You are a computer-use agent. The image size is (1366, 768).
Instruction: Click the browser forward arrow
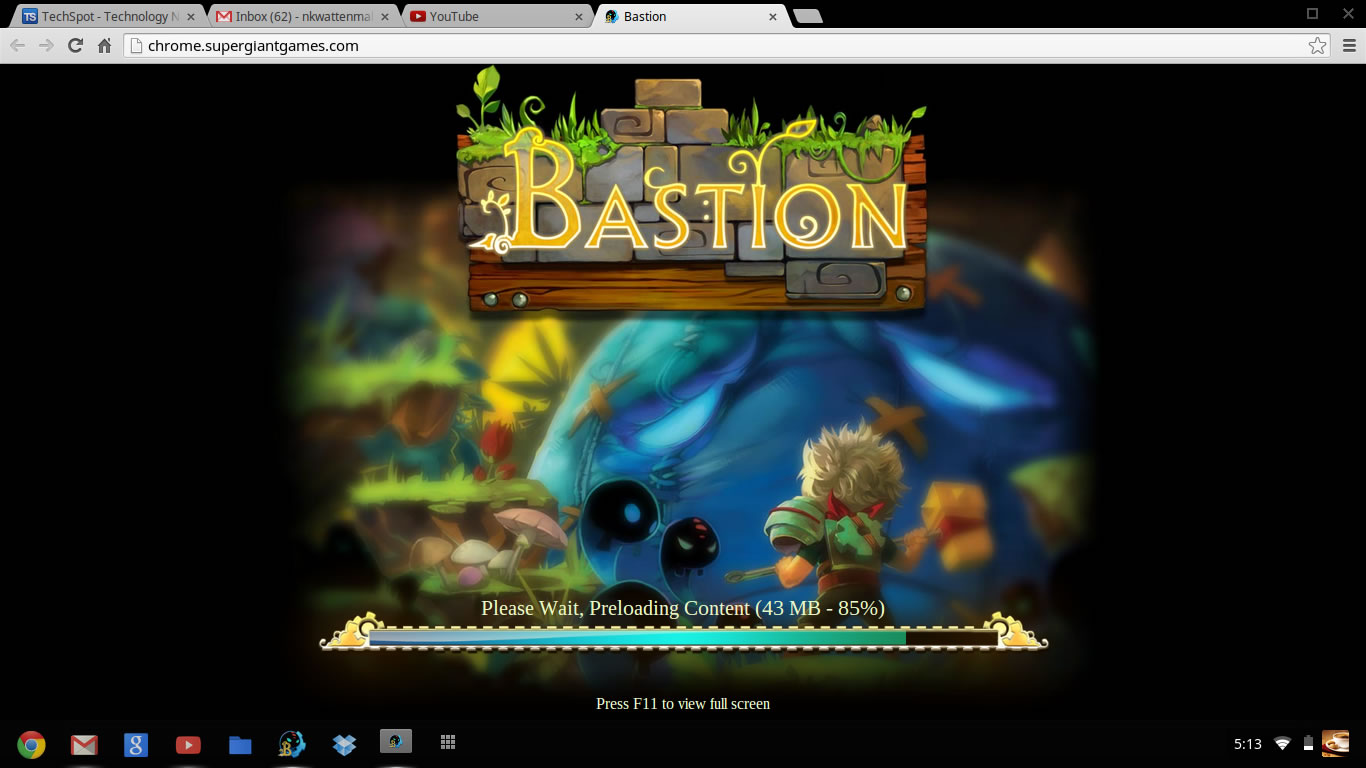(46, 45)
